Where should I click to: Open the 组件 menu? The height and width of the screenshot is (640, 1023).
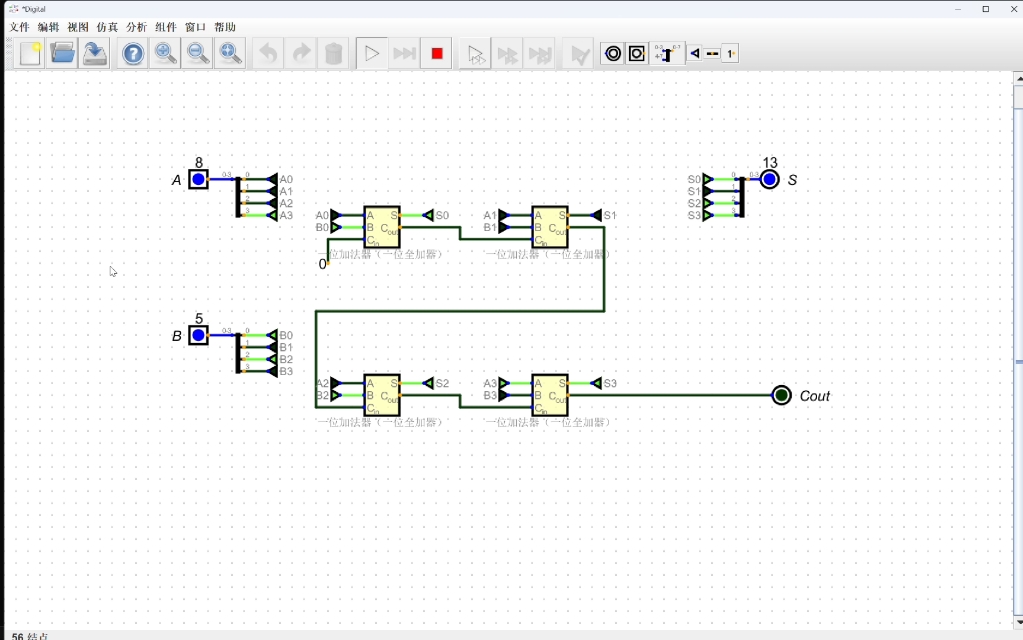tap(166, 27)
